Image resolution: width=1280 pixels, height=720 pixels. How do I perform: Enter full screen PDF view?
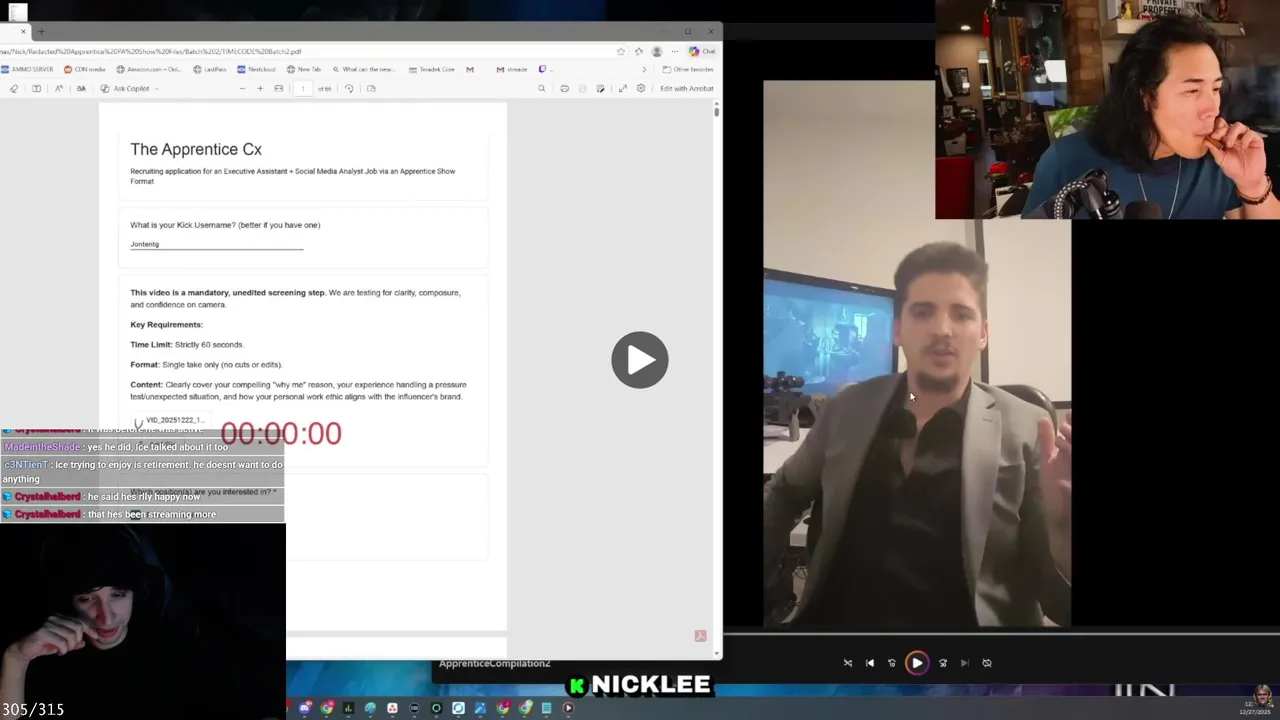tap(623, 88)
